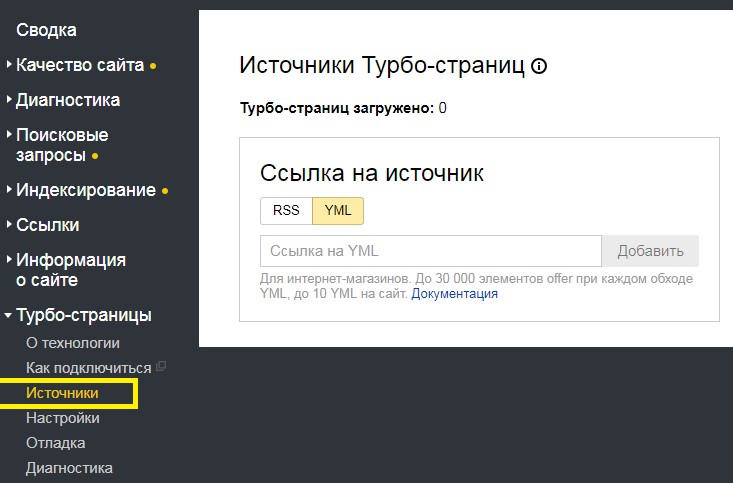Collapse the Турбо-страницы section arrow

8,315
